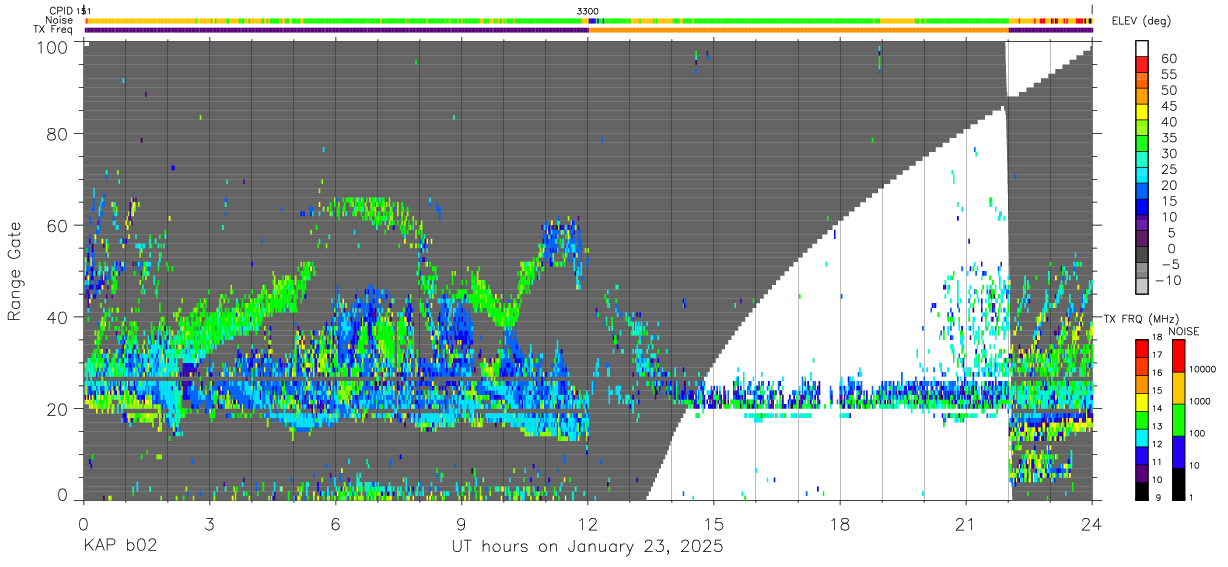
Task: Click the x-axis tick label '15'
Action: click(714, 523)
